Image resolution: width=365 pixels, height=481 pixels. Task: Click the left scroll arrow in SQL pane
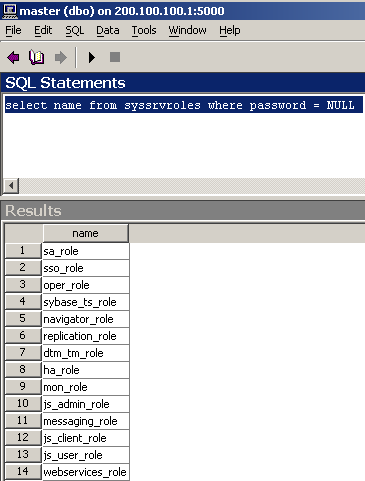pyautogui.click(x=11, y=185)
